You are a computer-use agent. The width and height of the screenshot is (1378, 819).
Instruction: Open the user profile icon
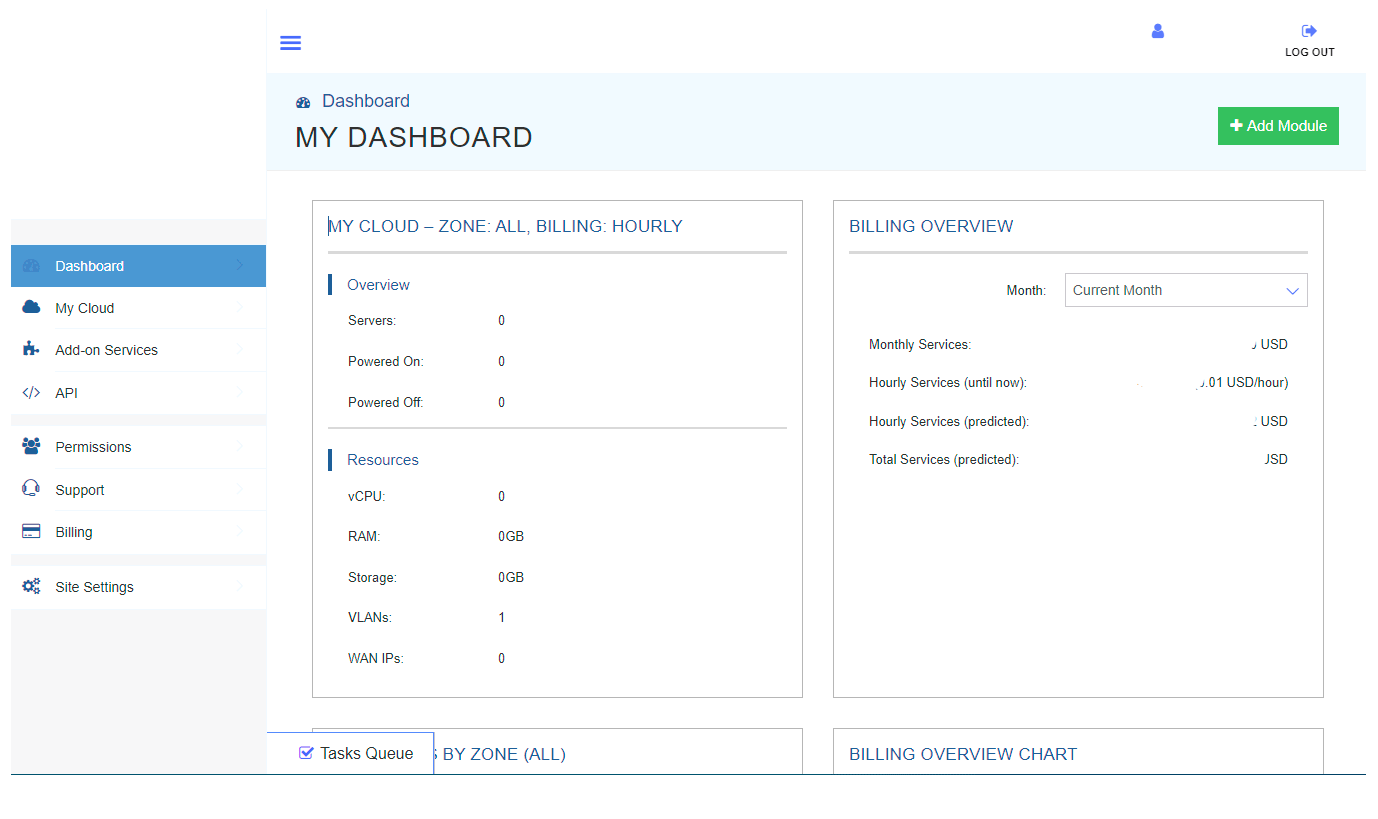1158,31
